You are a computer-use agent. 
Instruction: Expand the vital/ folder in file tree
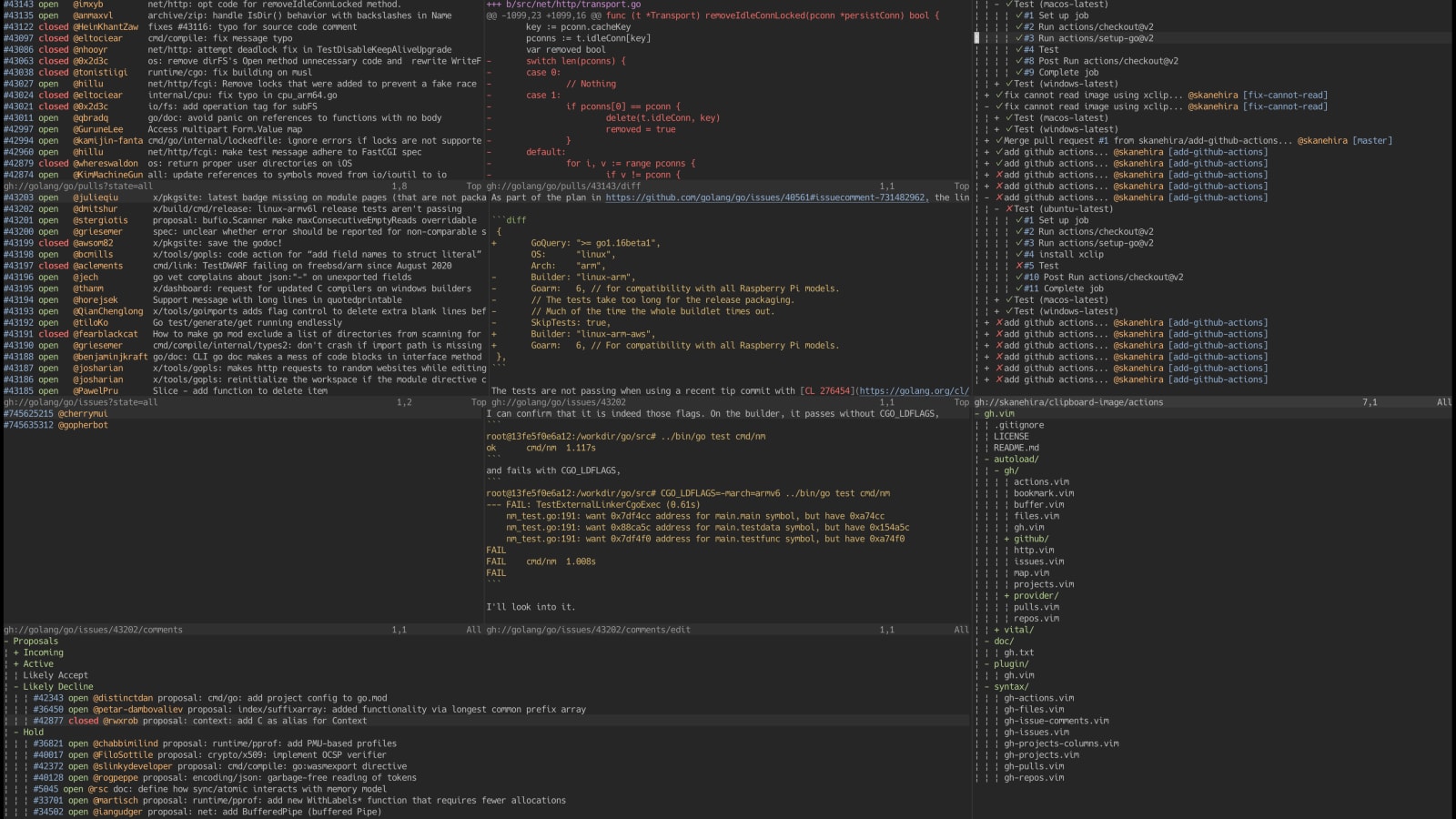[997, 630]
